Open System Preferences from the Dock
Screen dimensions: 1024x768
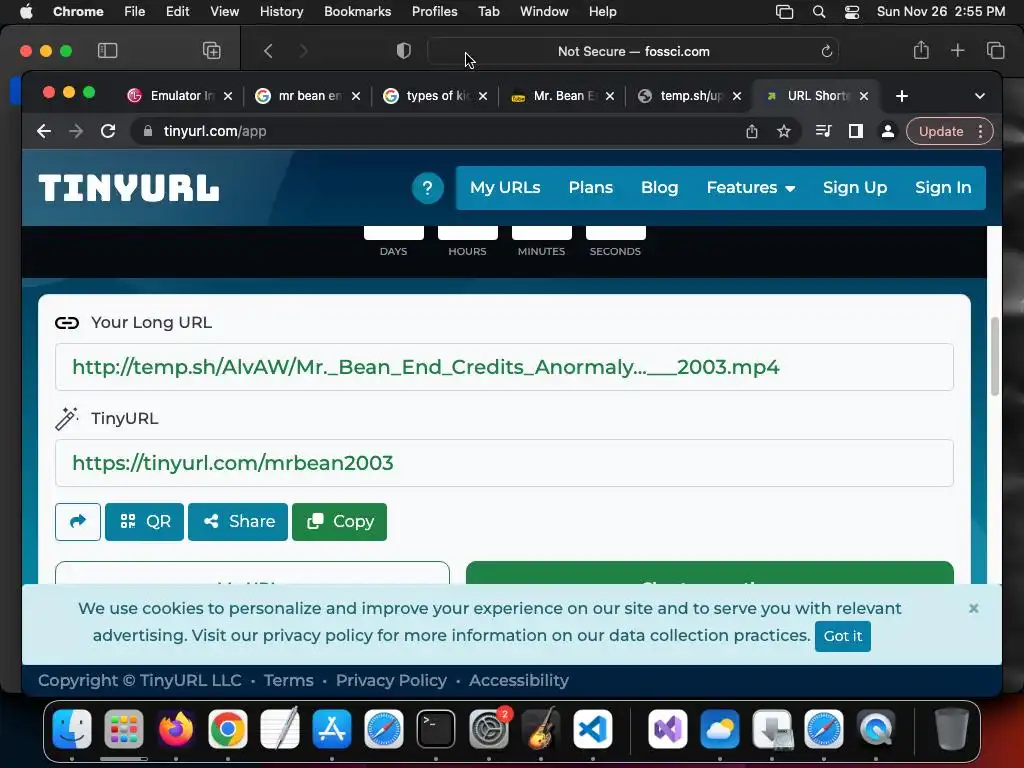click(x=488, y=729)
